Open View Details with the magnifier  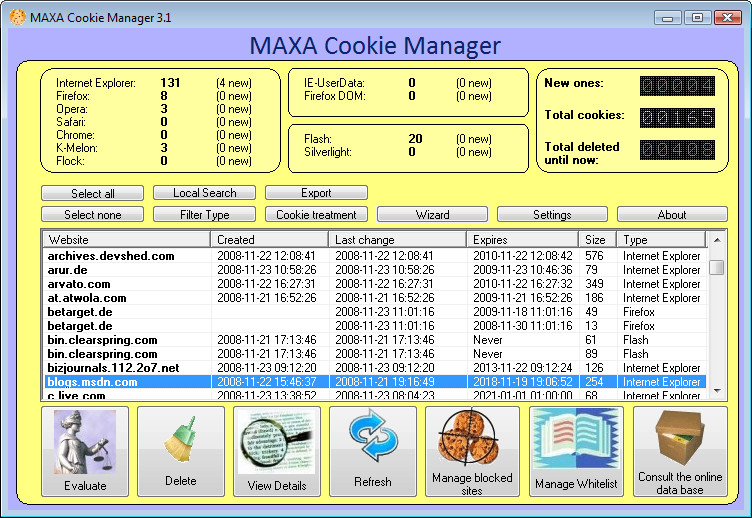tap(277, 451)
